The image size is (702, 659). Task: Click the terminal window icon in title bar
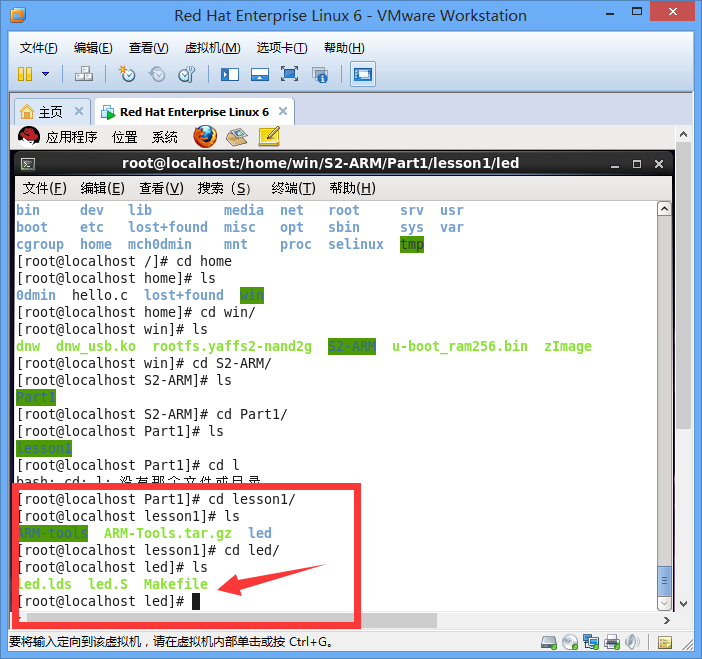point(28,164)
